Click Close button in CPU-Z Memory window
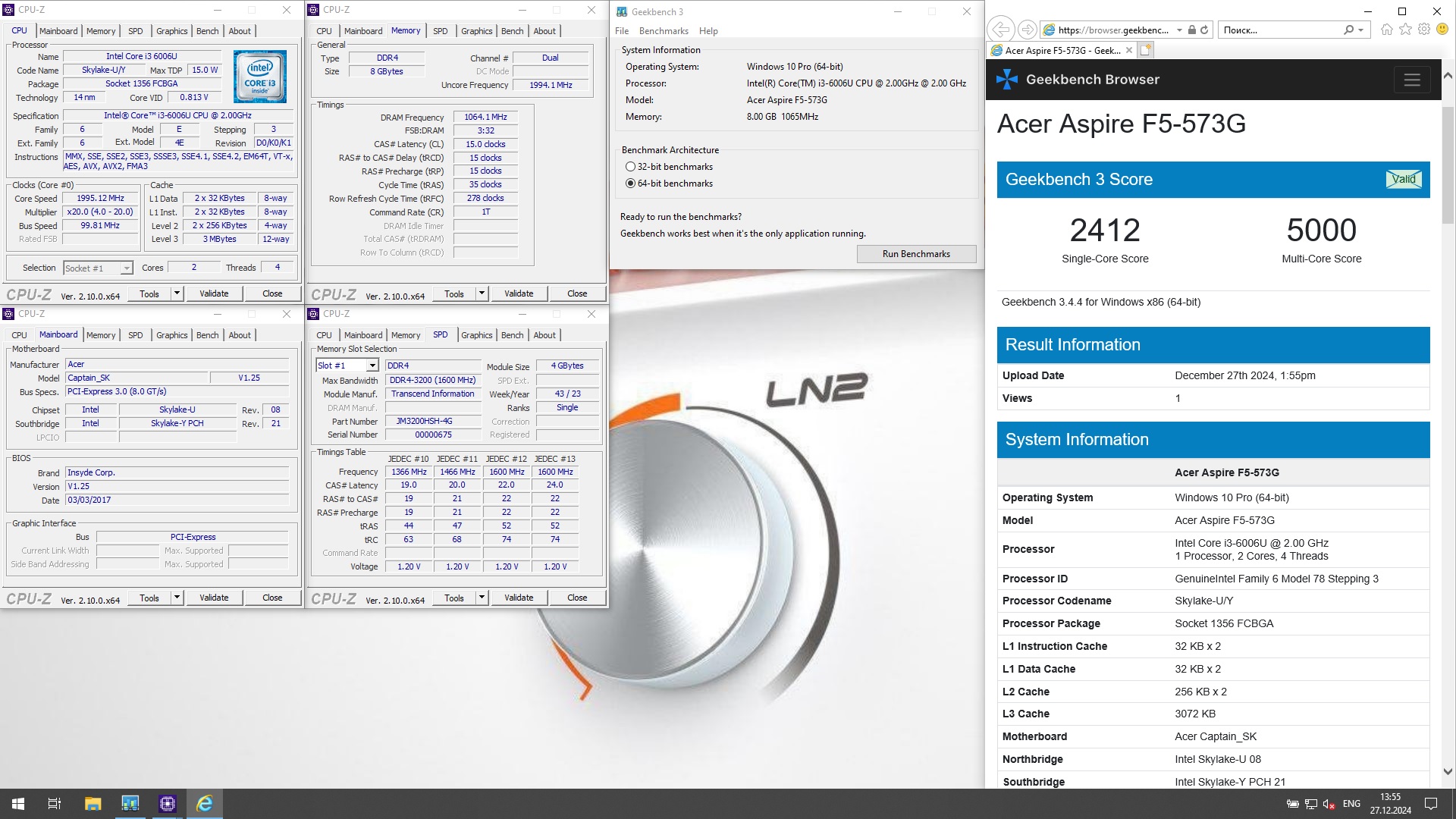1456x819 pixels. click(x=577, y=293)
